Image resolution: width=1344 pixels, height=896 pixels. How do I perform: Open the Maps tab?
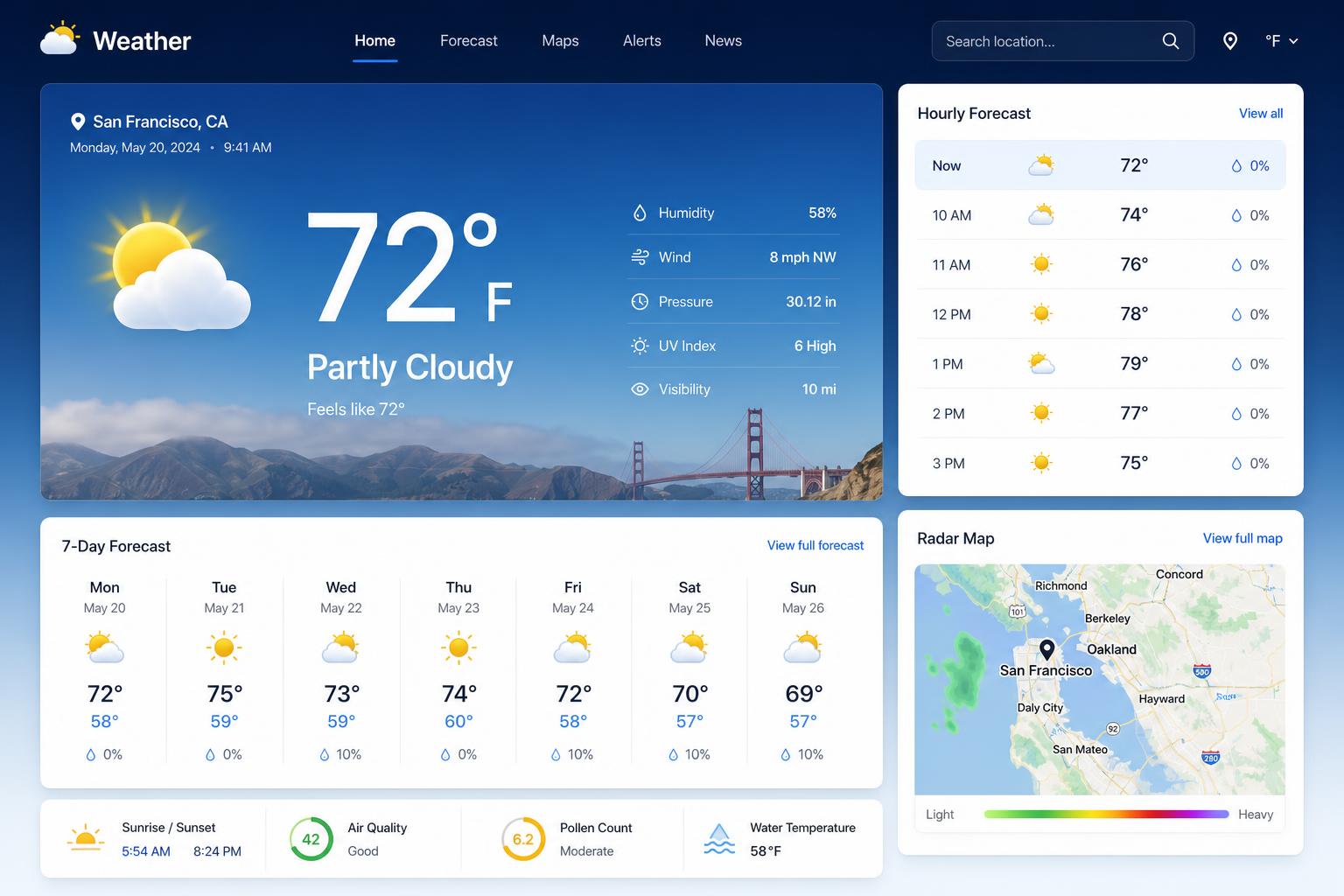(x=560, y=41)
